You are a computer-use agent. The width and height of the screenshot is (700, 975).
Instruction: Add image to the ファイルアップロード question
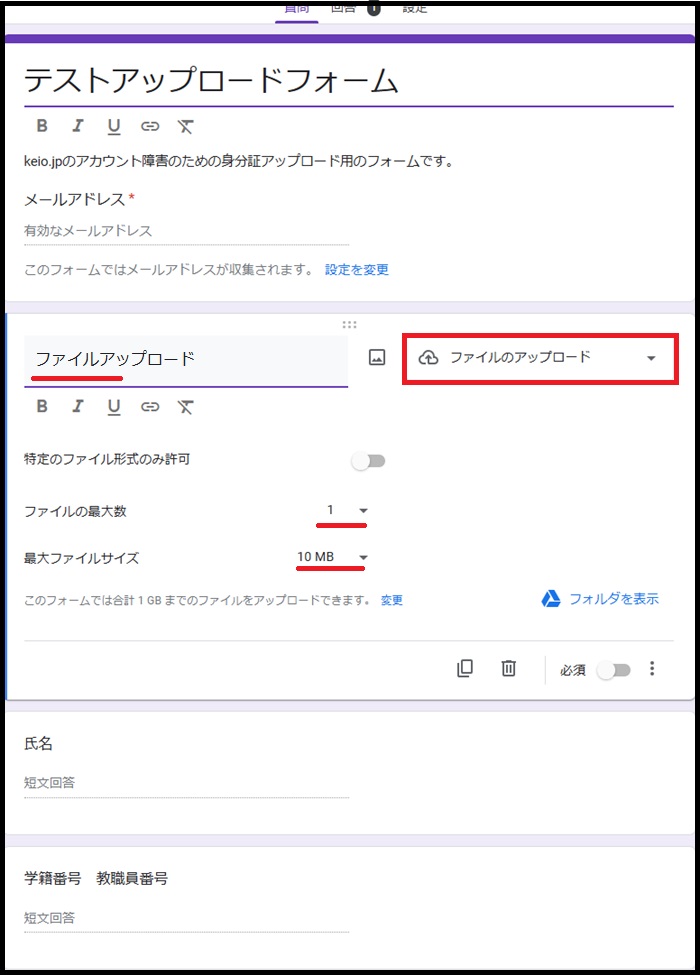click(377, 357)
